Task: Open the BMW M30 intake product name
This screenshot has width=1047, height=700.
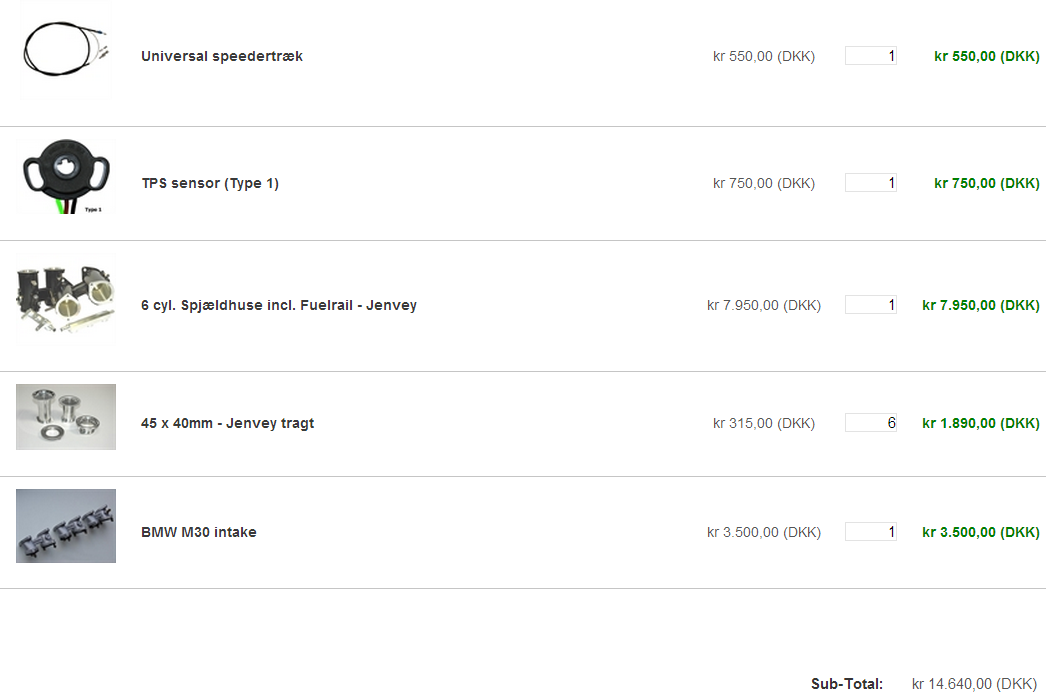Action: [199, 532]
